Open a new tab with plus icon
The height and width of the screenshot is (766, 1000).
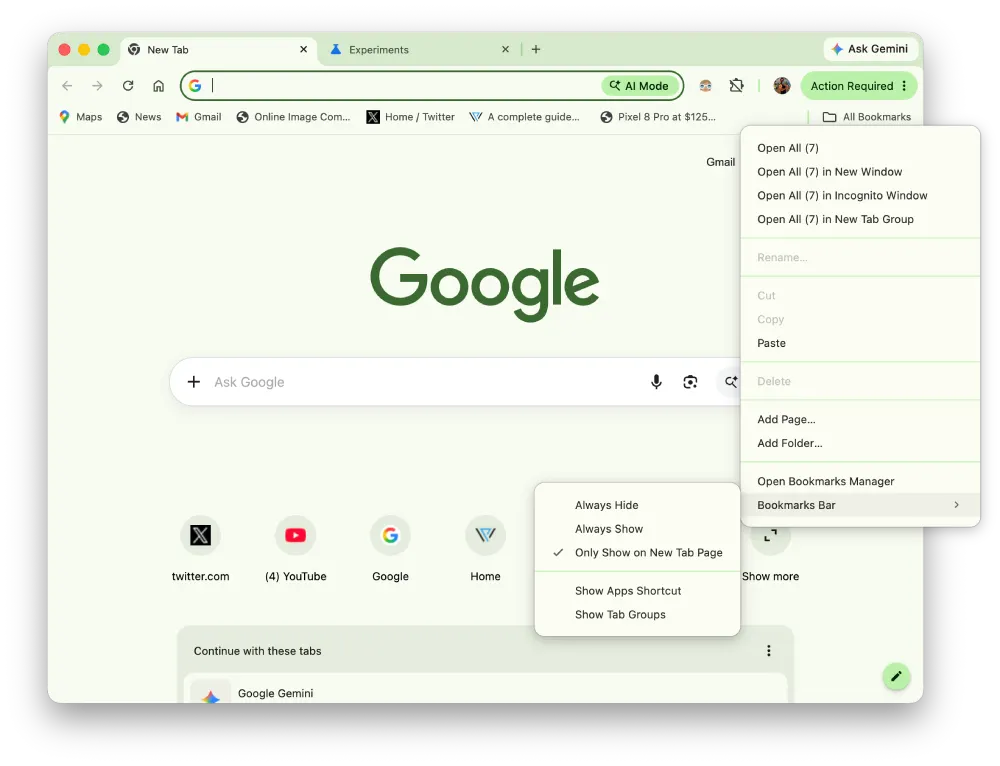536,49
